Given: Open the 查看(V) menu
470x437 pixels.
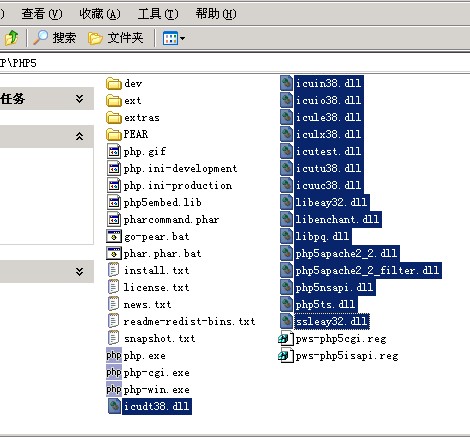Looking at the screenshot, I should tap(41, 14).
